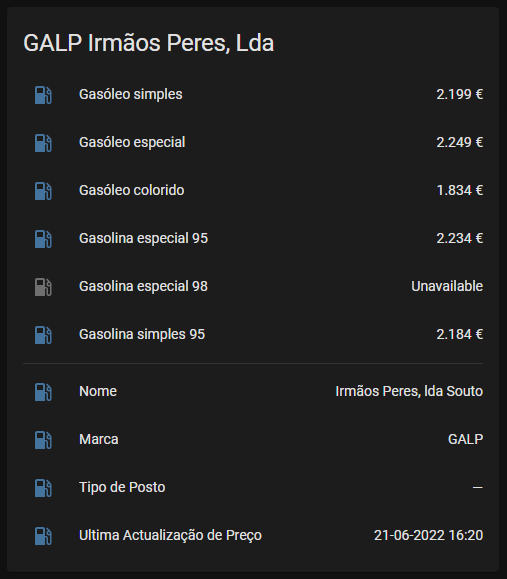The width and height of the screenshot is (507, 579).
Task: Click the greyed pump icon for Gasolina especial 98
Action: [x=43, y=287]
